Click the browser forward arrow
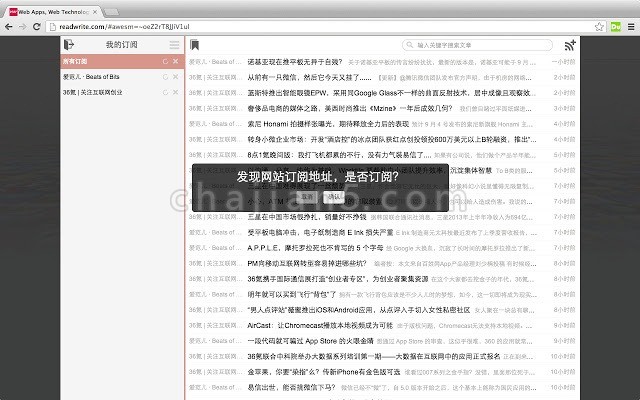Viewport: 640px width, 400px height. [22, 27]
